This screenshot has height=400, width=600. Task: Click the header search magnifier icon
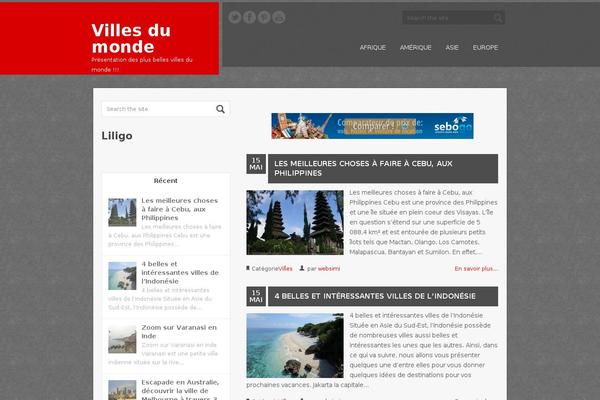tap(498, 18)
